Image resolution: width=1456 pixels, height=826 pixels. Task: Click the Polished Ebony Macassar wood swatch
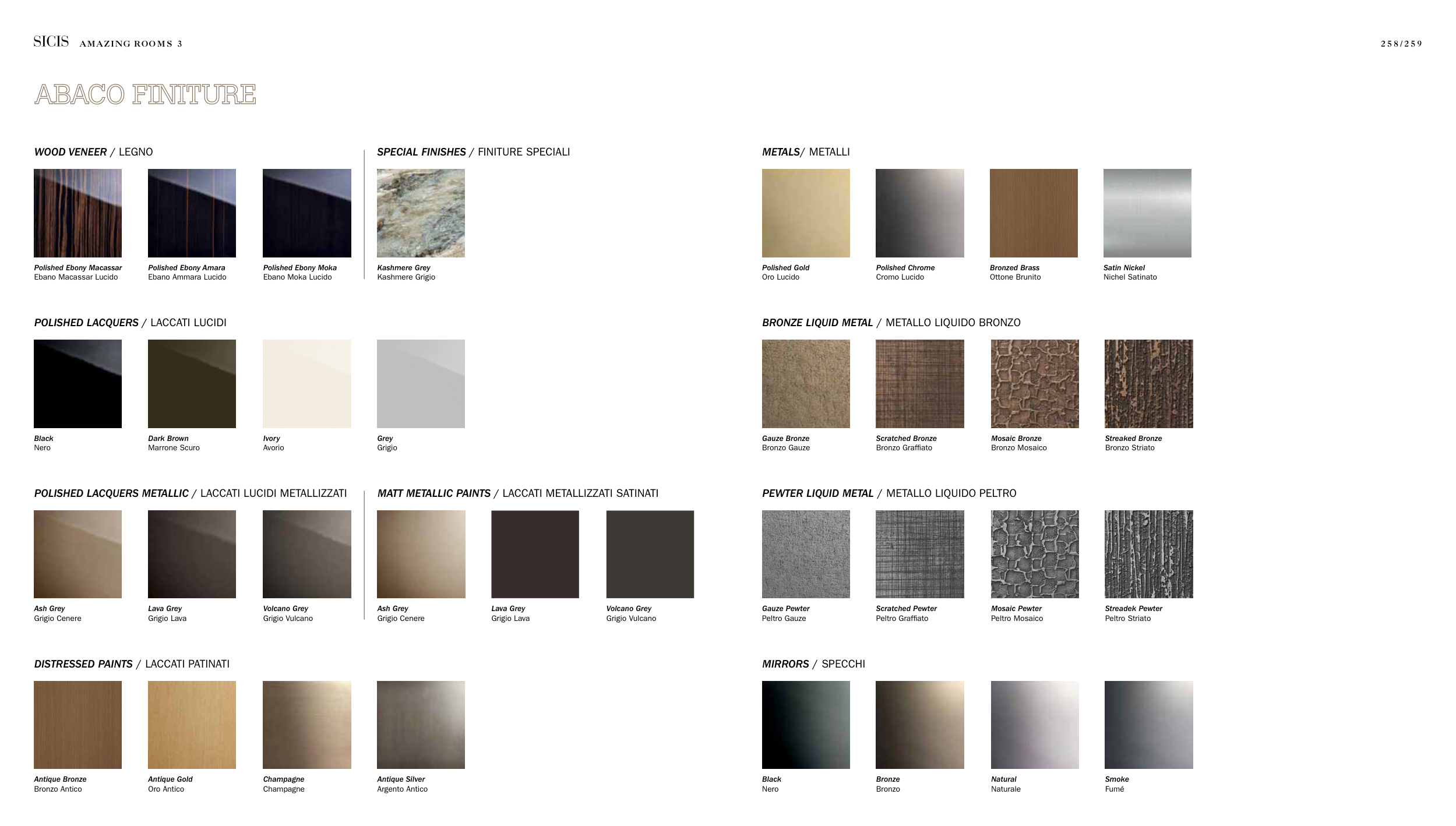point(77,213)
